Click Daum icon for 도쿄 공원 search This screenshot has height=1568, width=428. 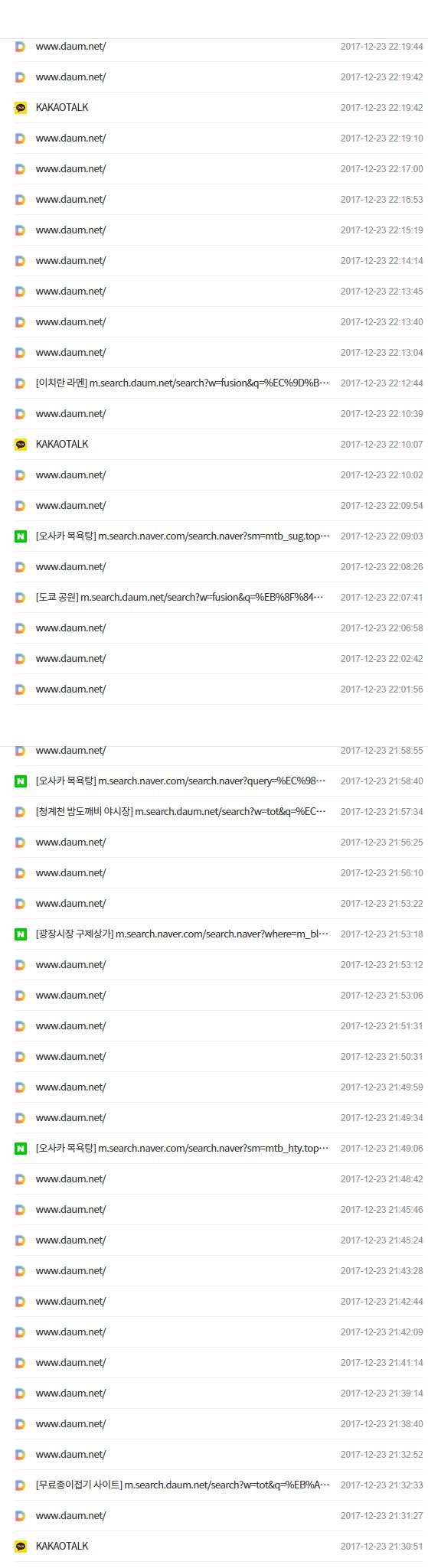pos(21,598)
